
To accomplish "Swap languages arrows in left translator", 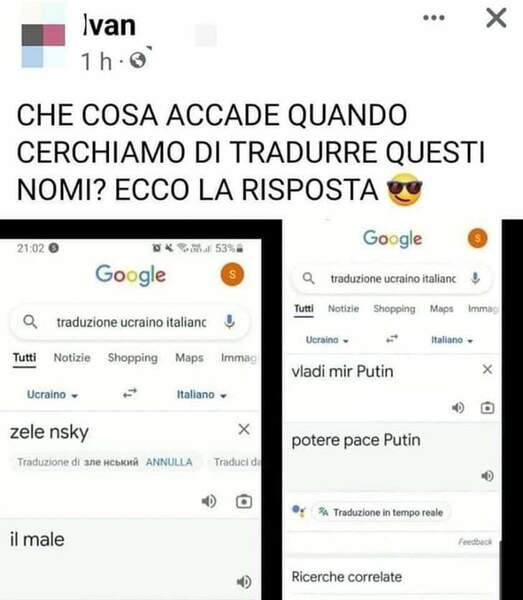I will coord(130,393).
